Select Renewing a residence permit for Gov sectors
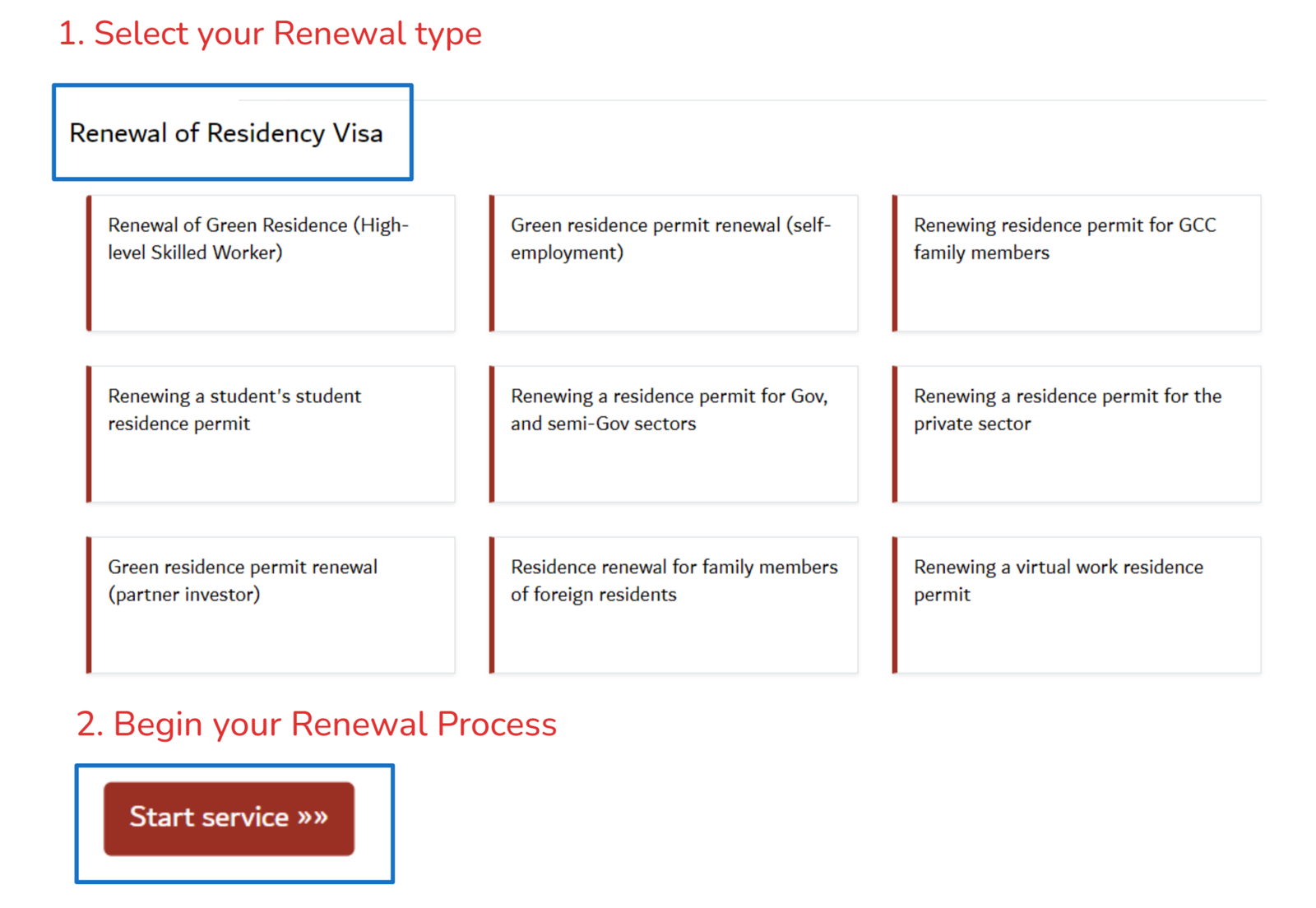The image size is (1316, 908). click(x=673, y=433)
